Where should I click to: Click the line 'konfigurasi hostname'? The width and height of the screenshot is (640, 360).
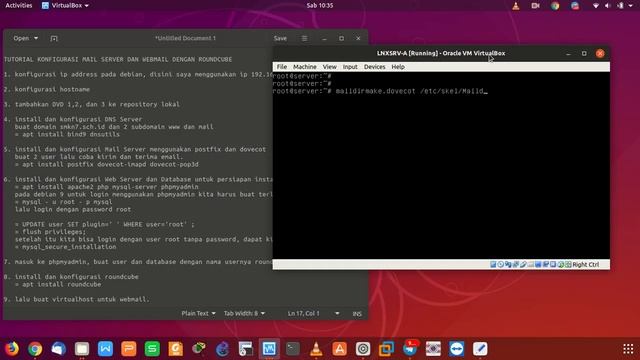[52, 89]
